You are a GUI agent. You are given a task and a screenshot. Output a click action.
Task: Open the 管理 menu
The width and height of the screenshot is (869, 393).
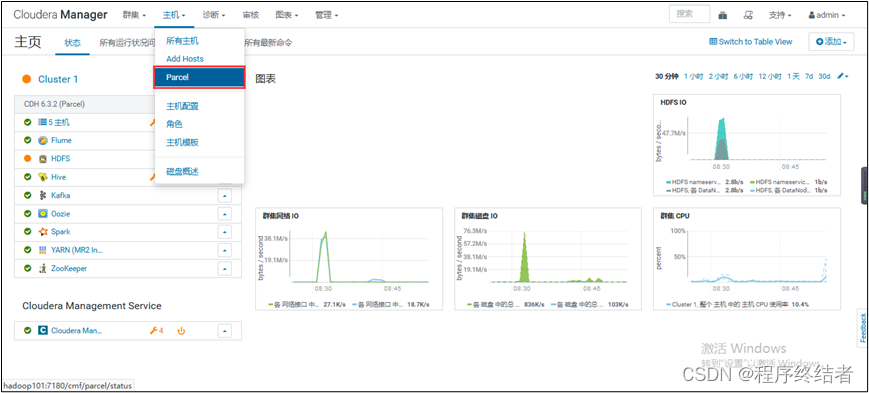coord(326,15)
